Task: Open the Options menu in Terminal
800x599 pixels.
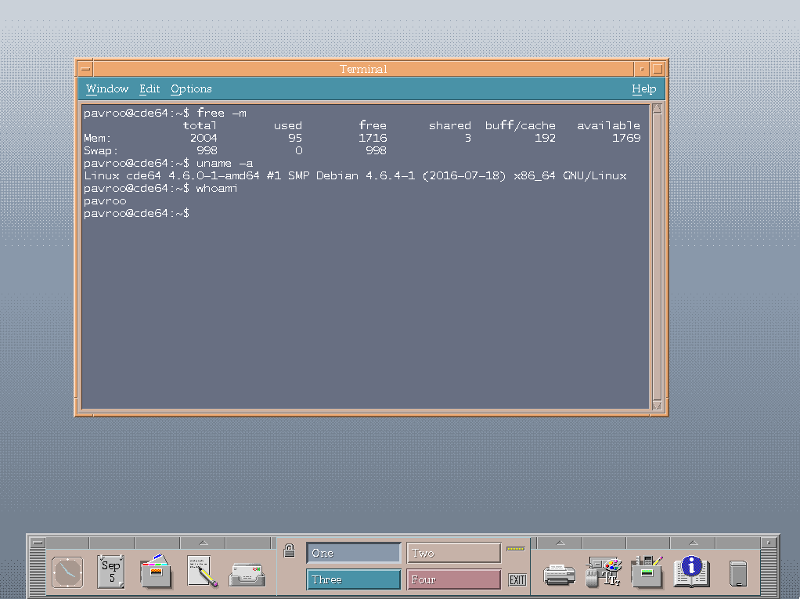Action: click(x=190, y=89)
